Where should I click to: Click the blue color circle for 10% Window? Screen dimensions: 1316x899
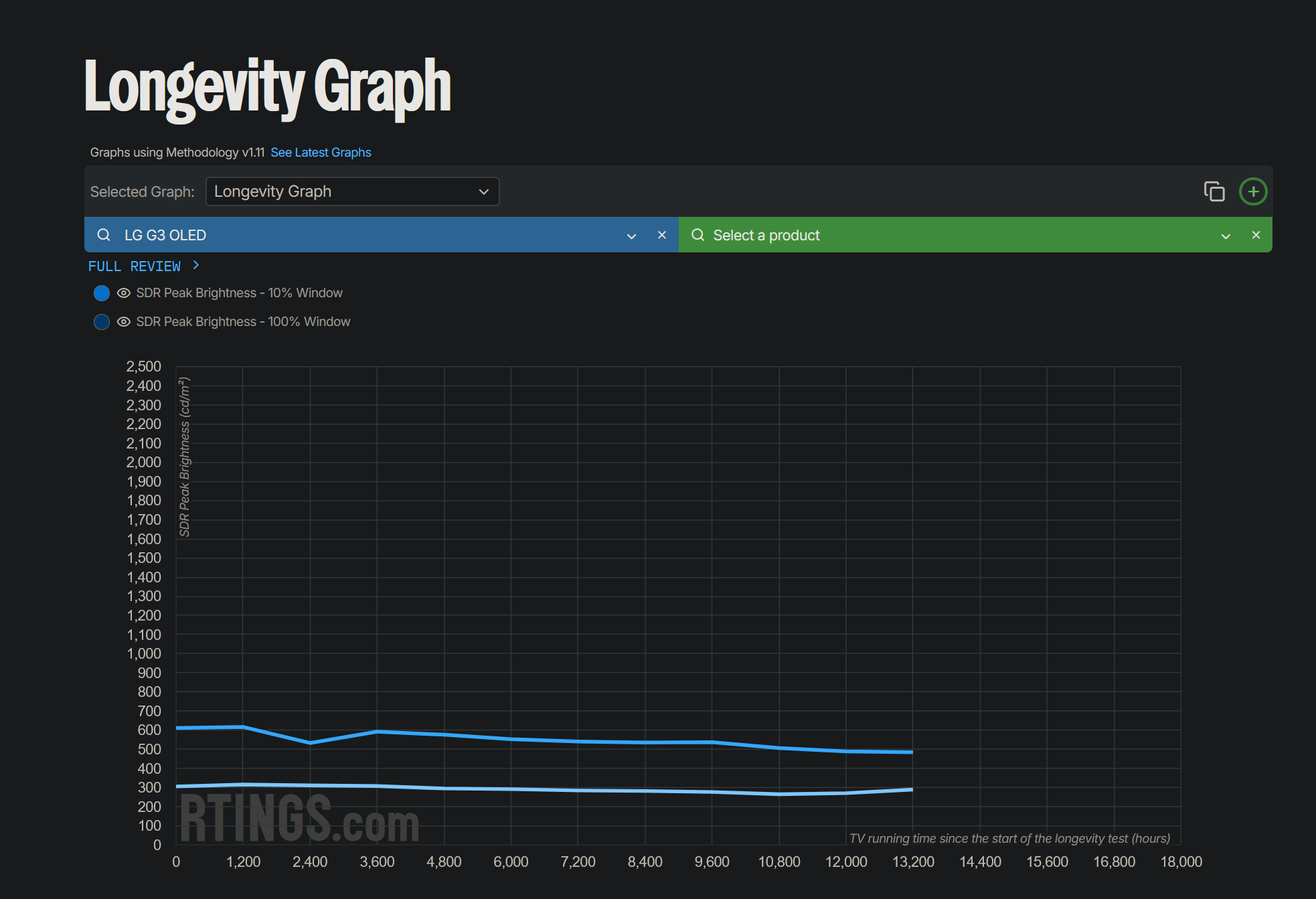[x=102, y=293]
